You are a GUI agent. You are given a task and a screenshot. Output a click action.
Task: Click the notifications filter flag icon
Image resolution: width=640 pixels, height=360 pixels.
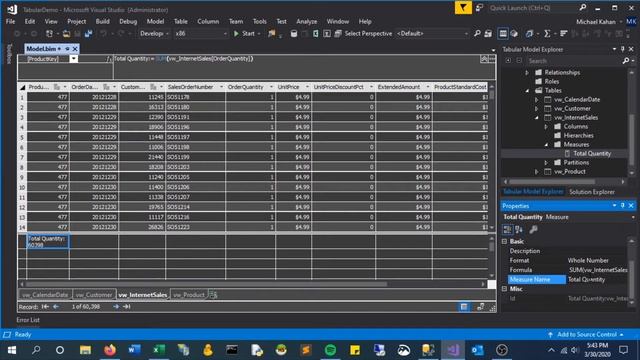pyautogui.click(x=463, y=8)
